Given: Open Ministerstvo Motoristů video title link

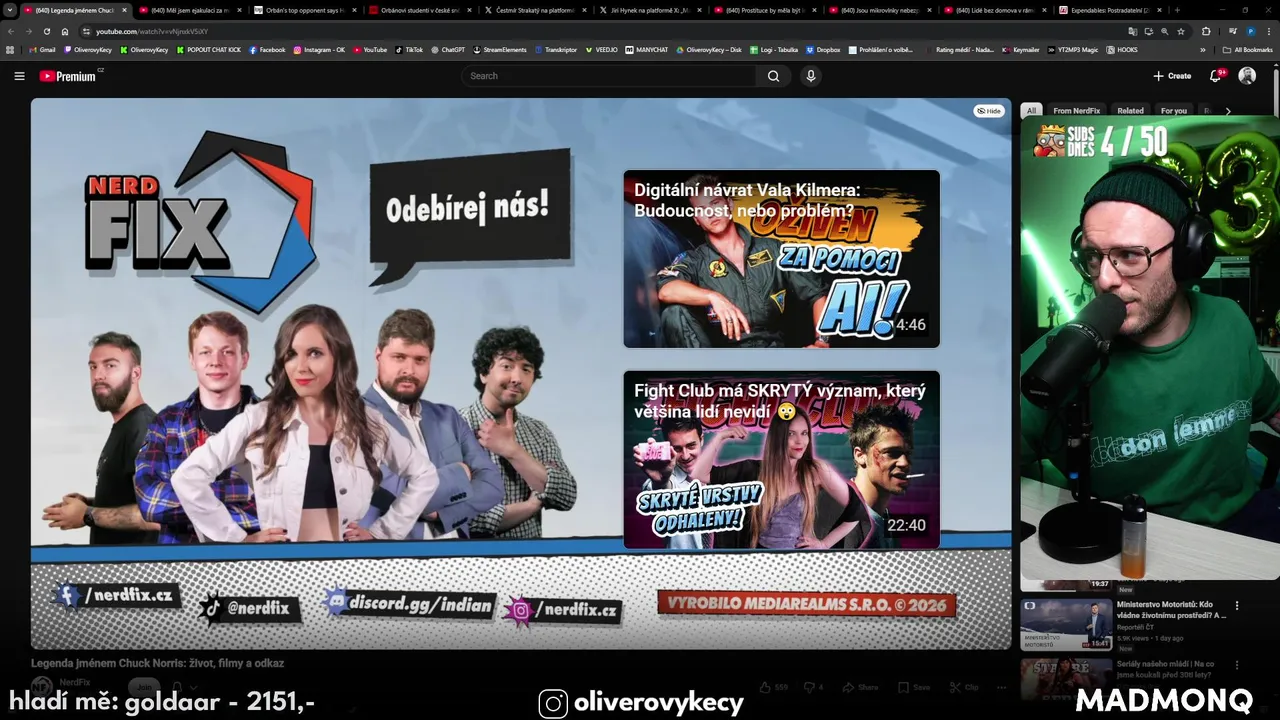Looking at the screenshot, I should coord(1172,610).
